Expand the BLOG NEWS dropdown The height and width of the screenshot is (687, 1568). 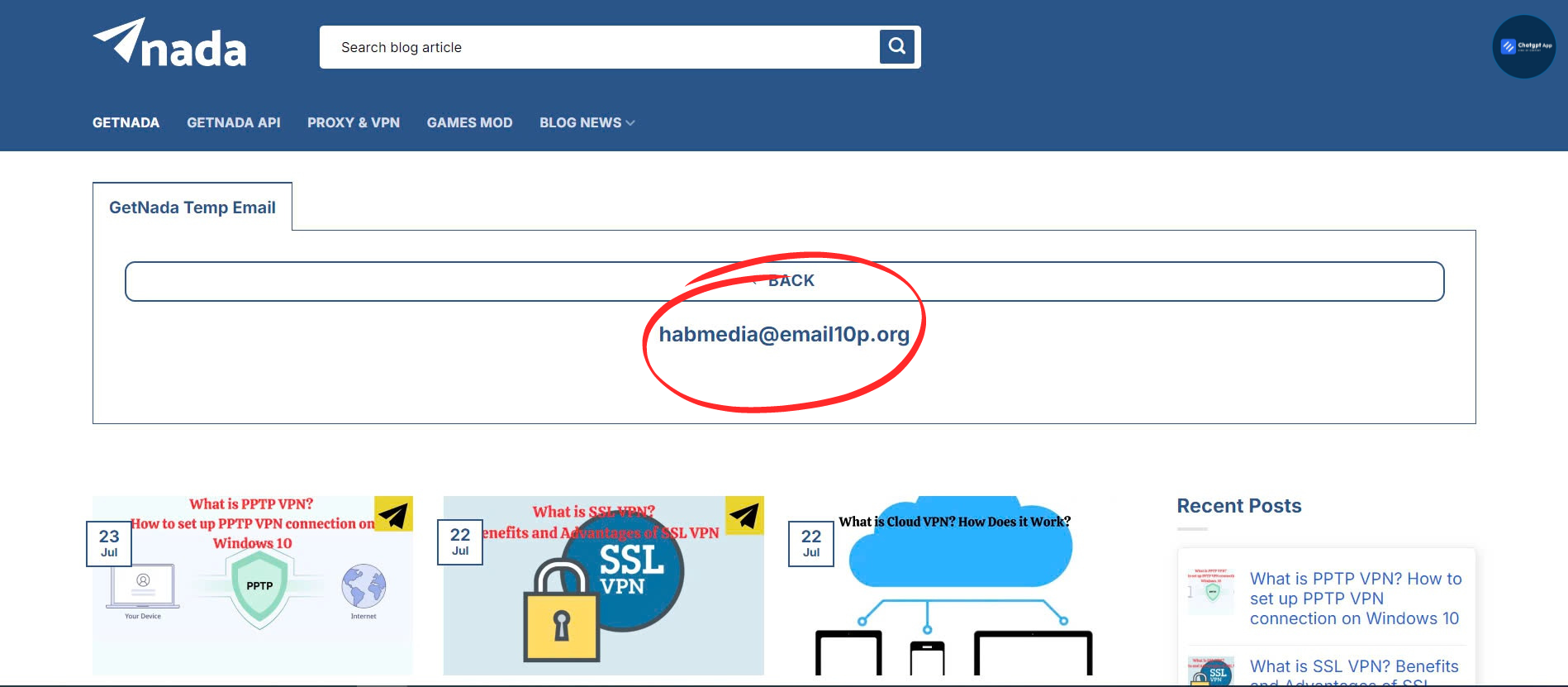(x=587, y=122)
